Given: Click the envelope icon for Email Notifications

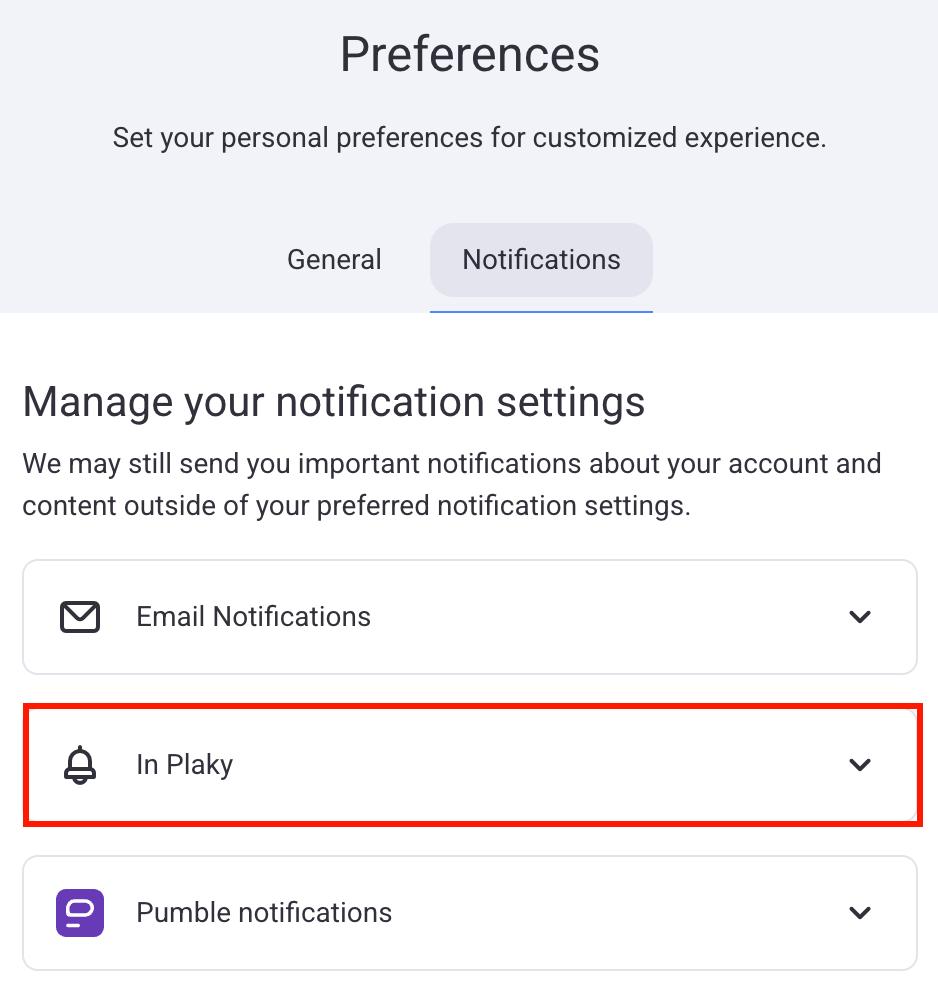Looking at the screenshot, I should point(80,617).
